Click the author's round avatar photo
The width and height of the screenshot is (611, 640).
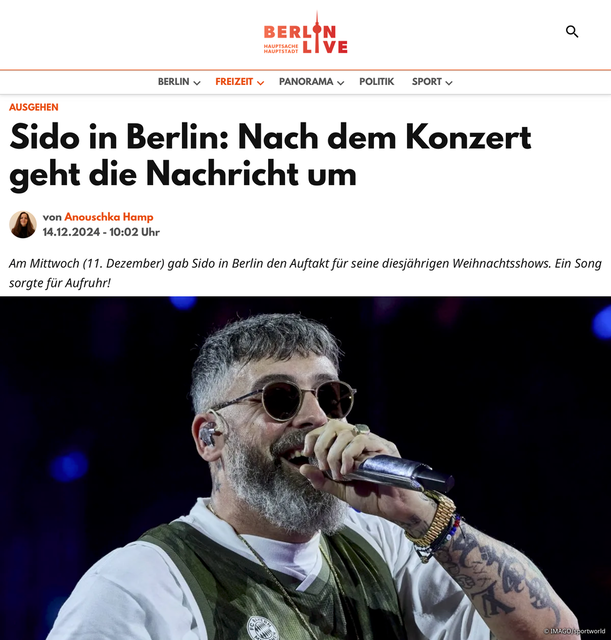pos(23,224)
